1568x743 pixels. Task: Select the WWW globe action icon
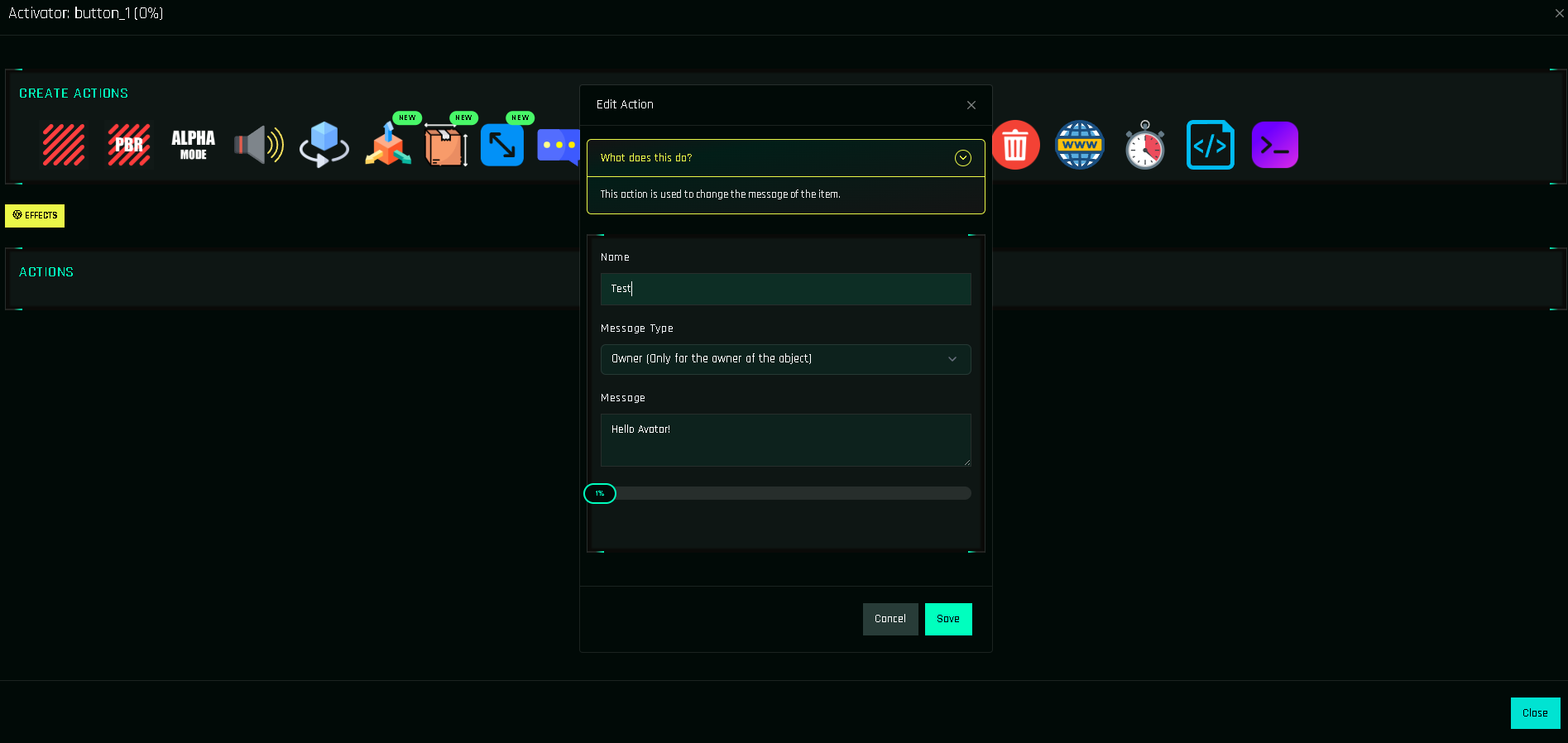click(1080, 146)
